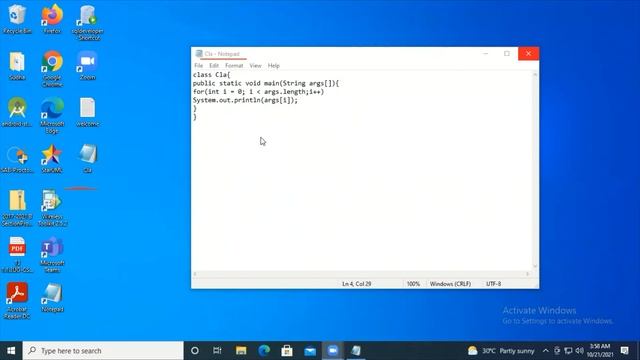
Task: Open the Zoom desktop shortcut
Action: pos(87,65)
